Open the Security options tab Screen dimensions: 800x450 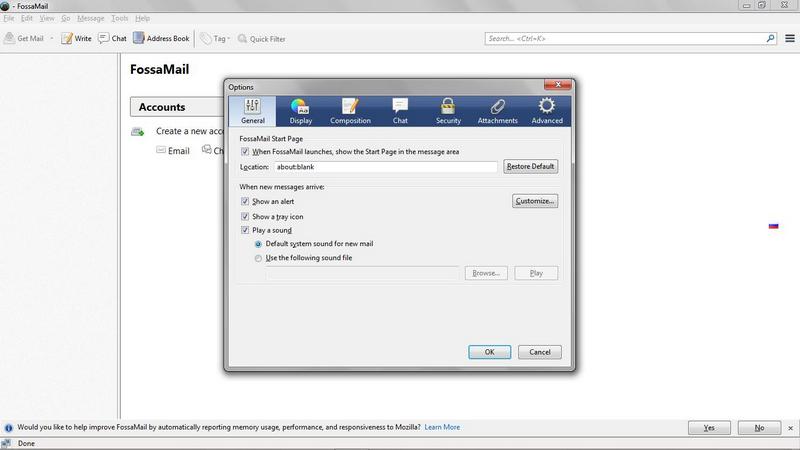pyautogui.click(x=448, y=111)
